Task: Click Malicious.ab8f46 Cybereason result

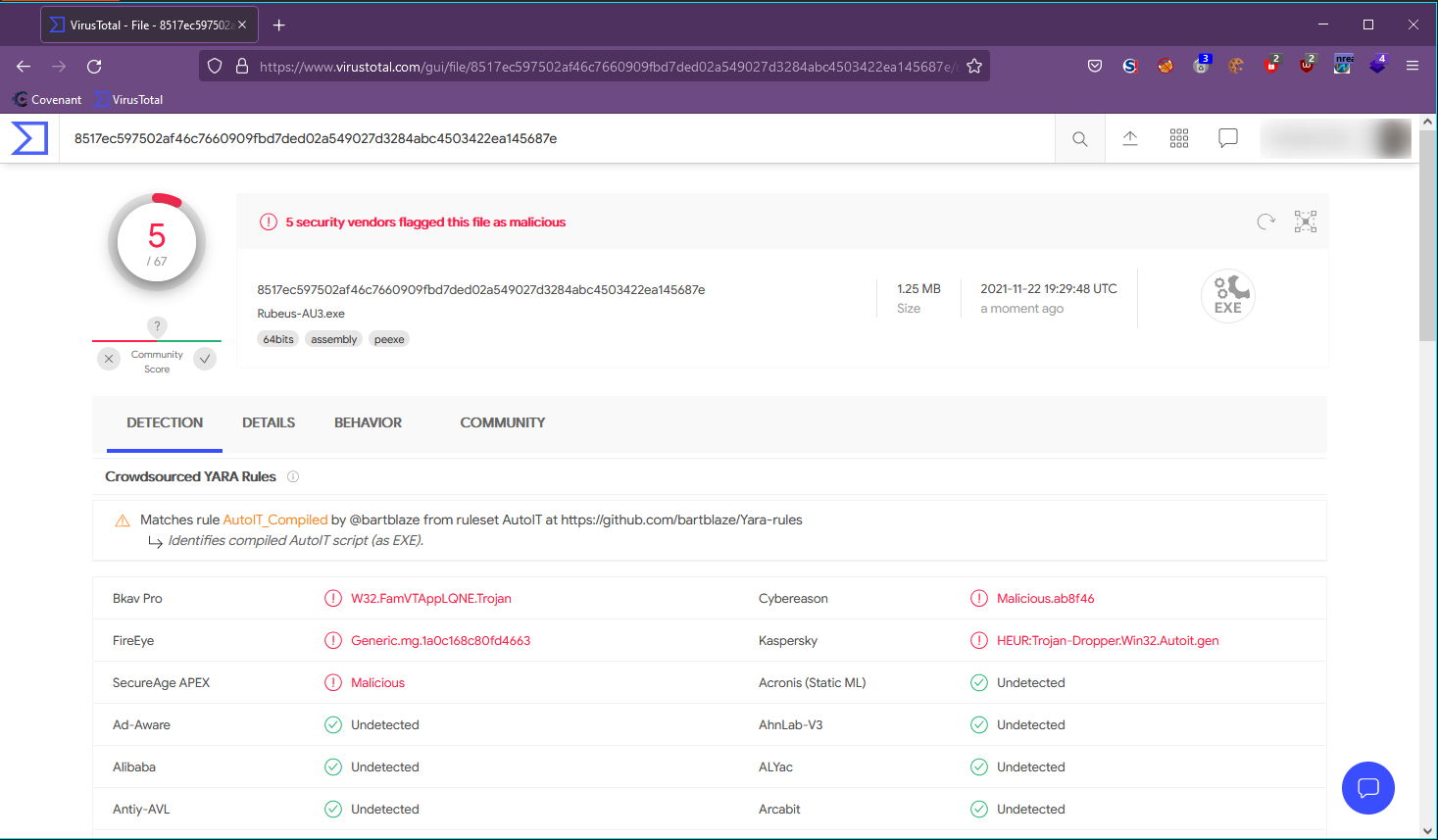Action: click(x=1046, y=598)
